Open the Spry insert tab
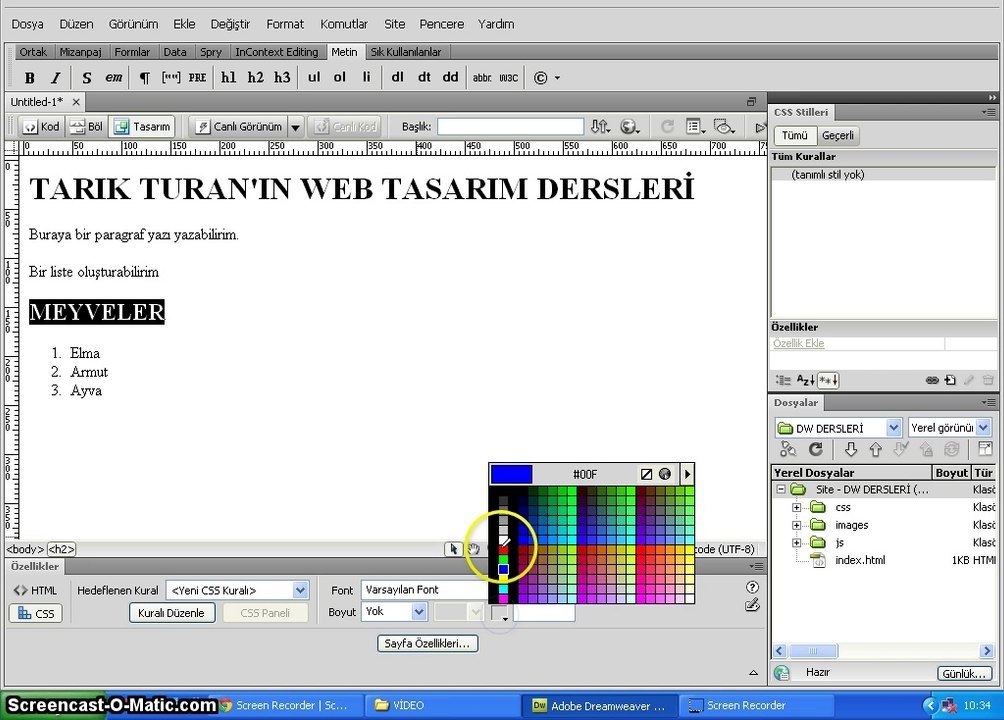 click(211, 52)
